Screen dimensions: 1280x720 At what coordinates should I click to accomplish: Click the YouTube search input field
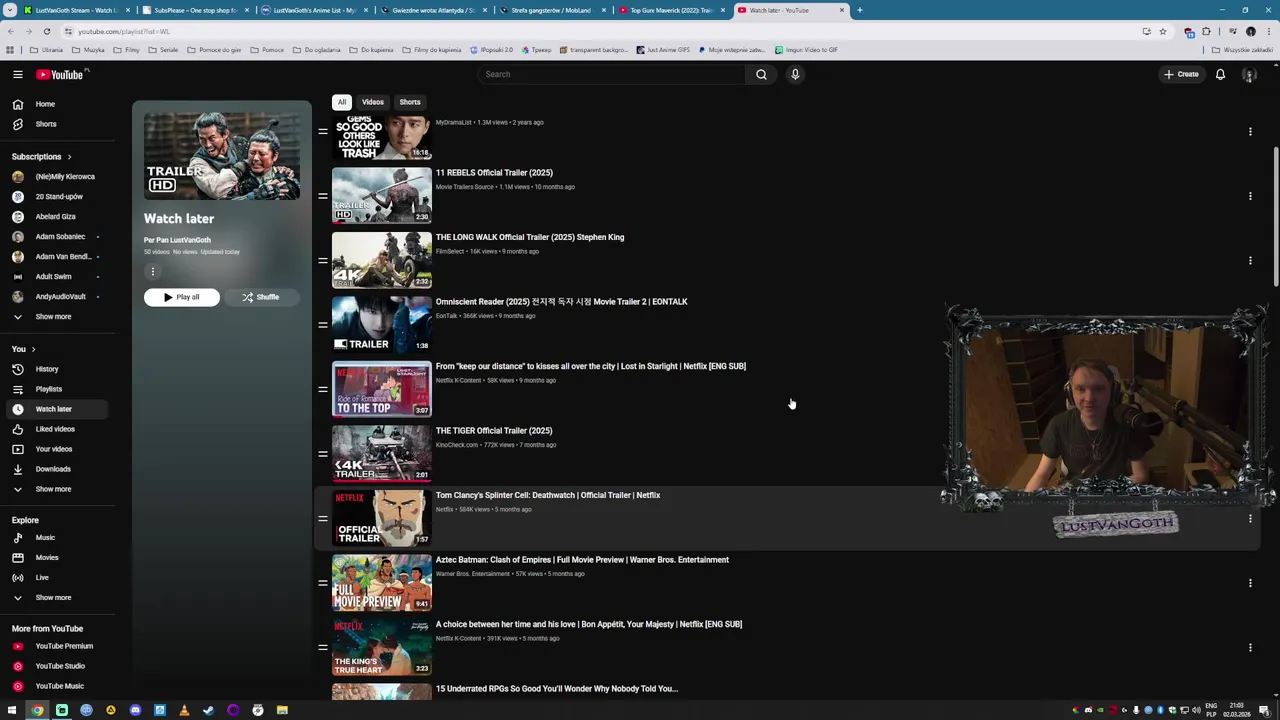610,74
